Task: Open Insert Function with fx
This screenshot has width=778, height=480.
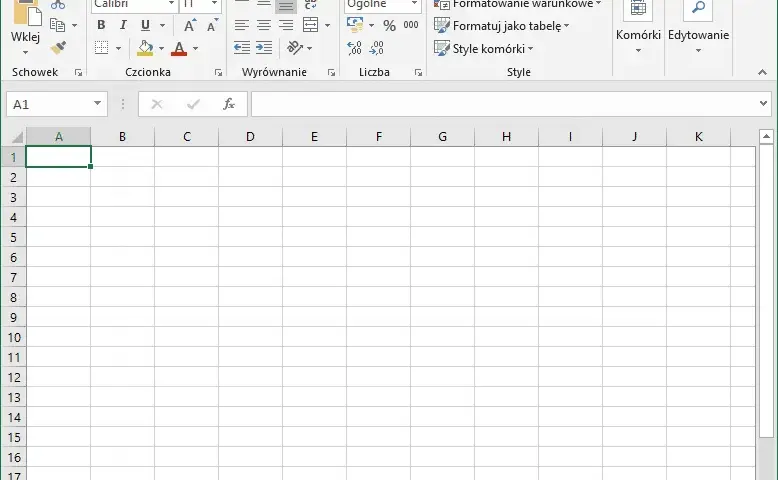Action: pyautogui.click(x=229, y=104)
